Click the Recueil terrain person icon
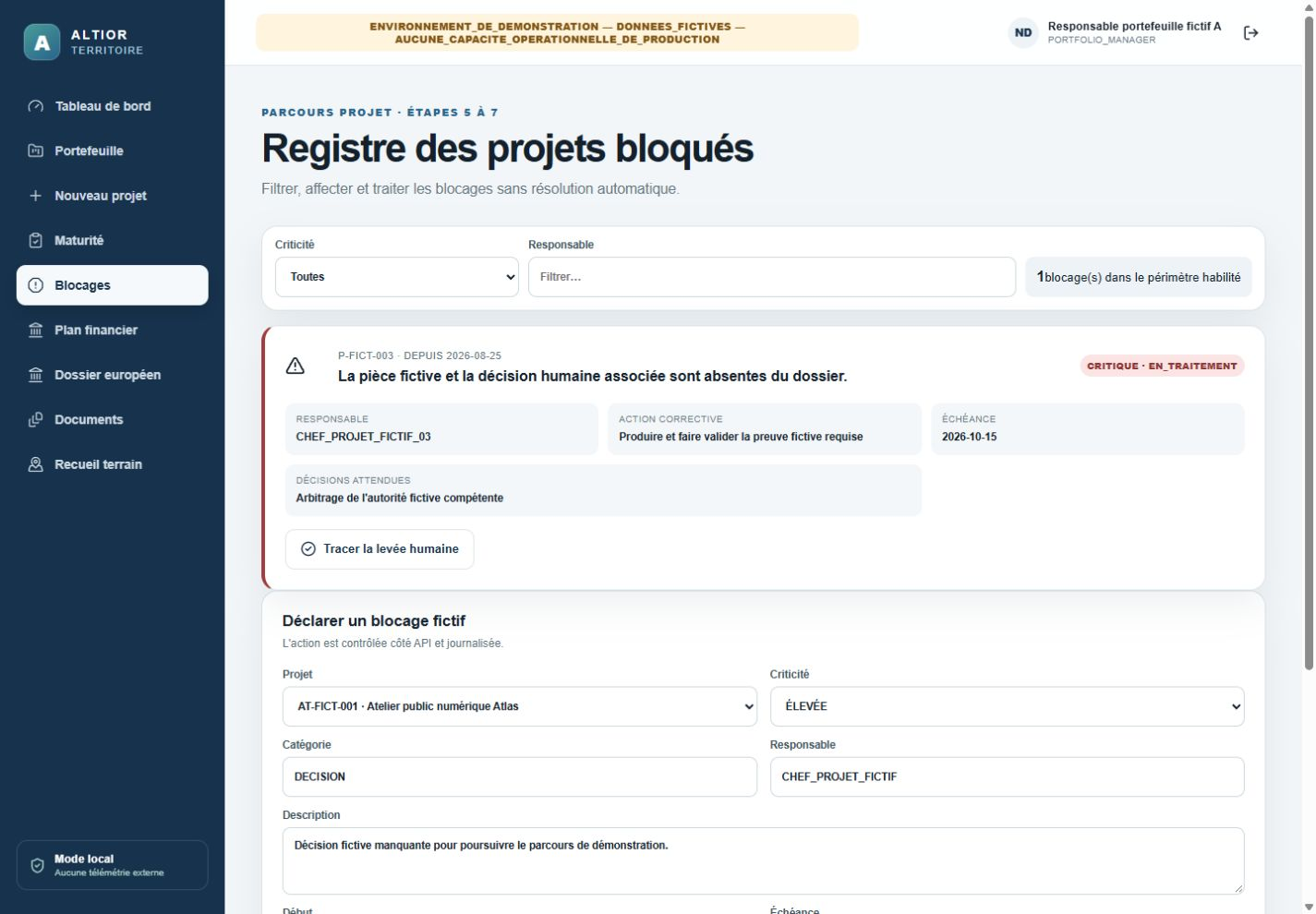This screenshot has height=914, width=1316. tap(36, 464)
